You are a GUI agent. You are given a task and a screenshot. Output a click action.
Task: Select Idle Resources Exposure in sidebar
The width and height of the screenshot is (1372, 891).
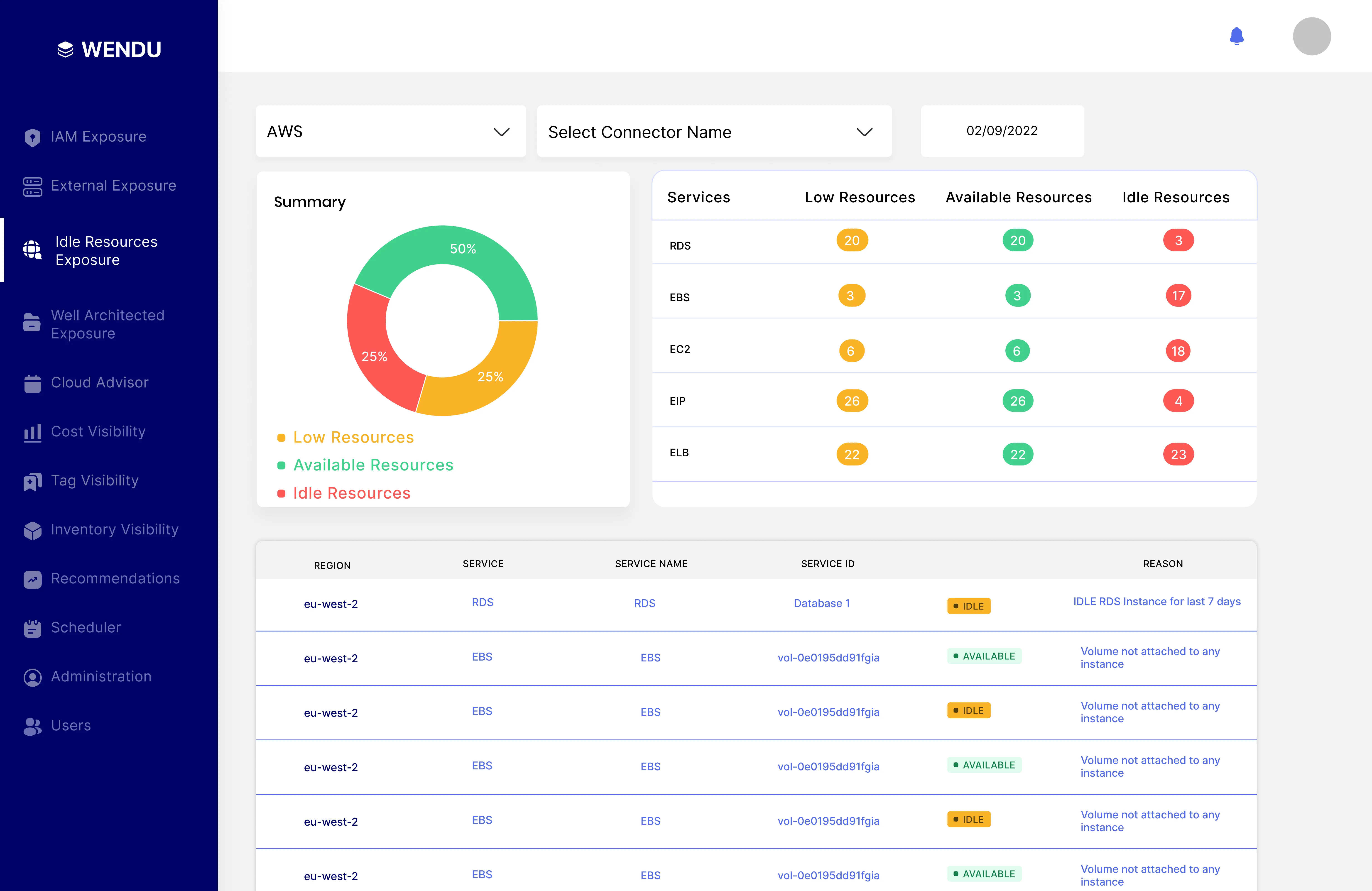point(106,250)
